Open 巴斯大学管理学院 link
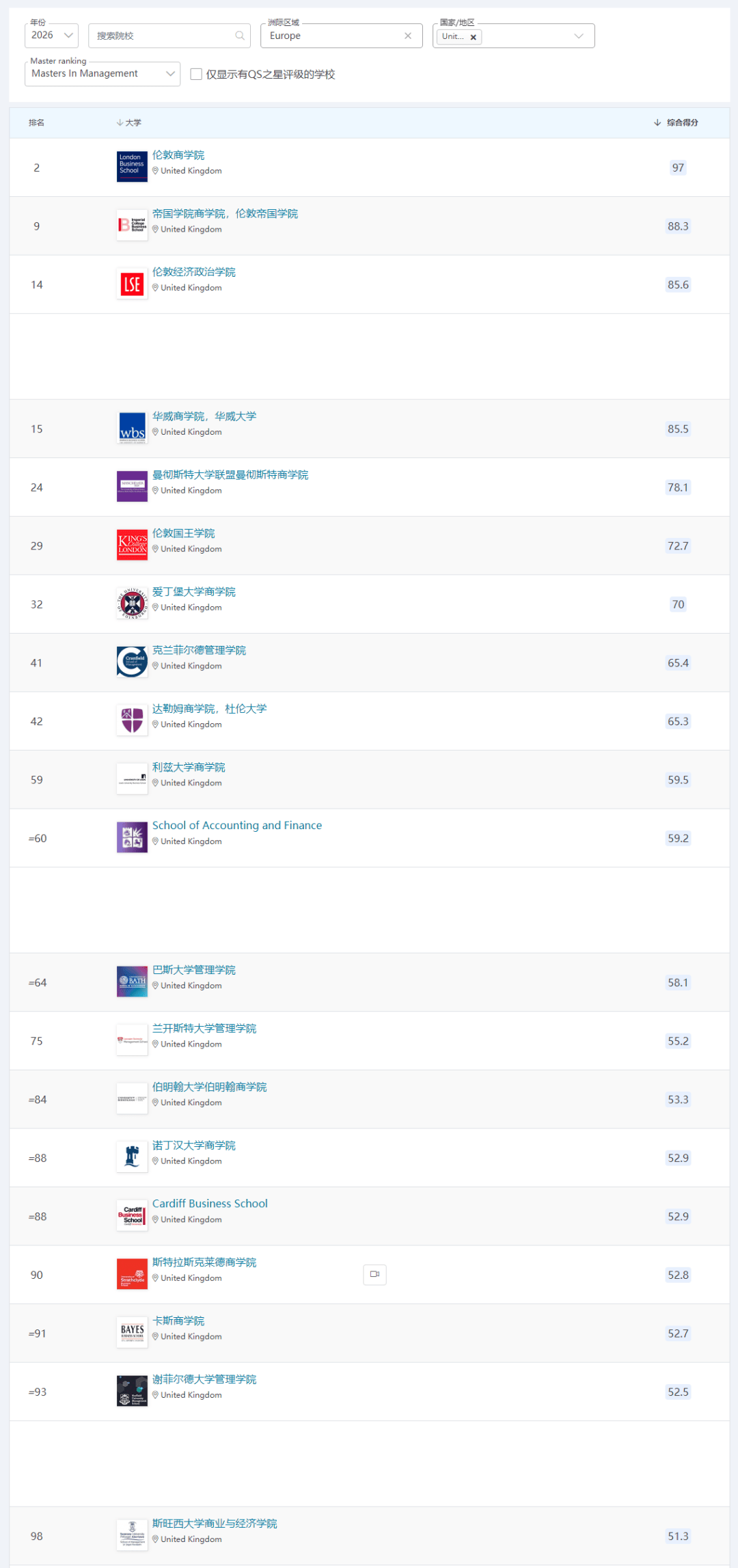 tap(194, 970)
